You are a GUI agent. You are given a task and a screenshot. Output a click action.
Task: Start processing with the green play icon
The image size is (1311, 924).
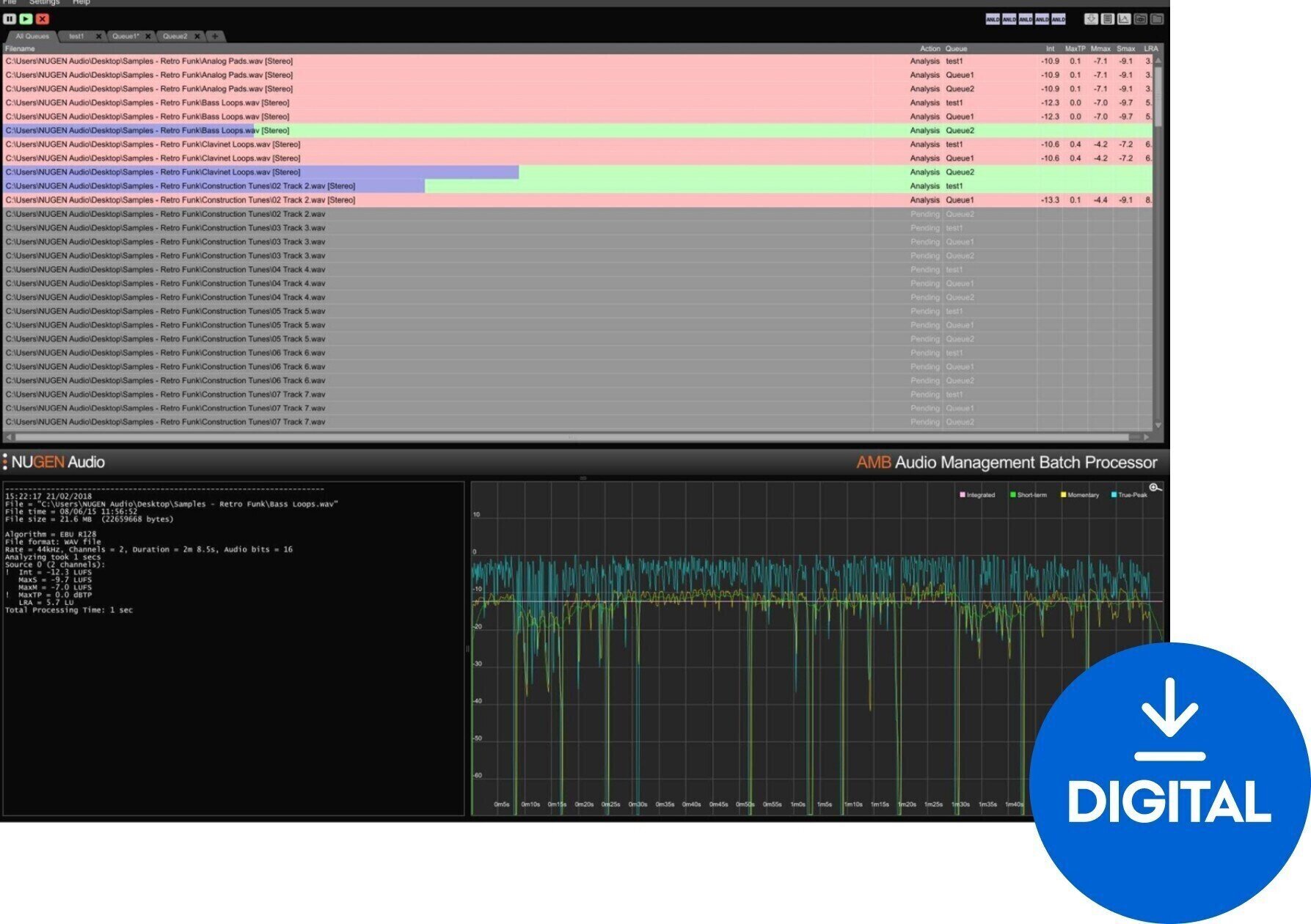(x=25, y=19)
